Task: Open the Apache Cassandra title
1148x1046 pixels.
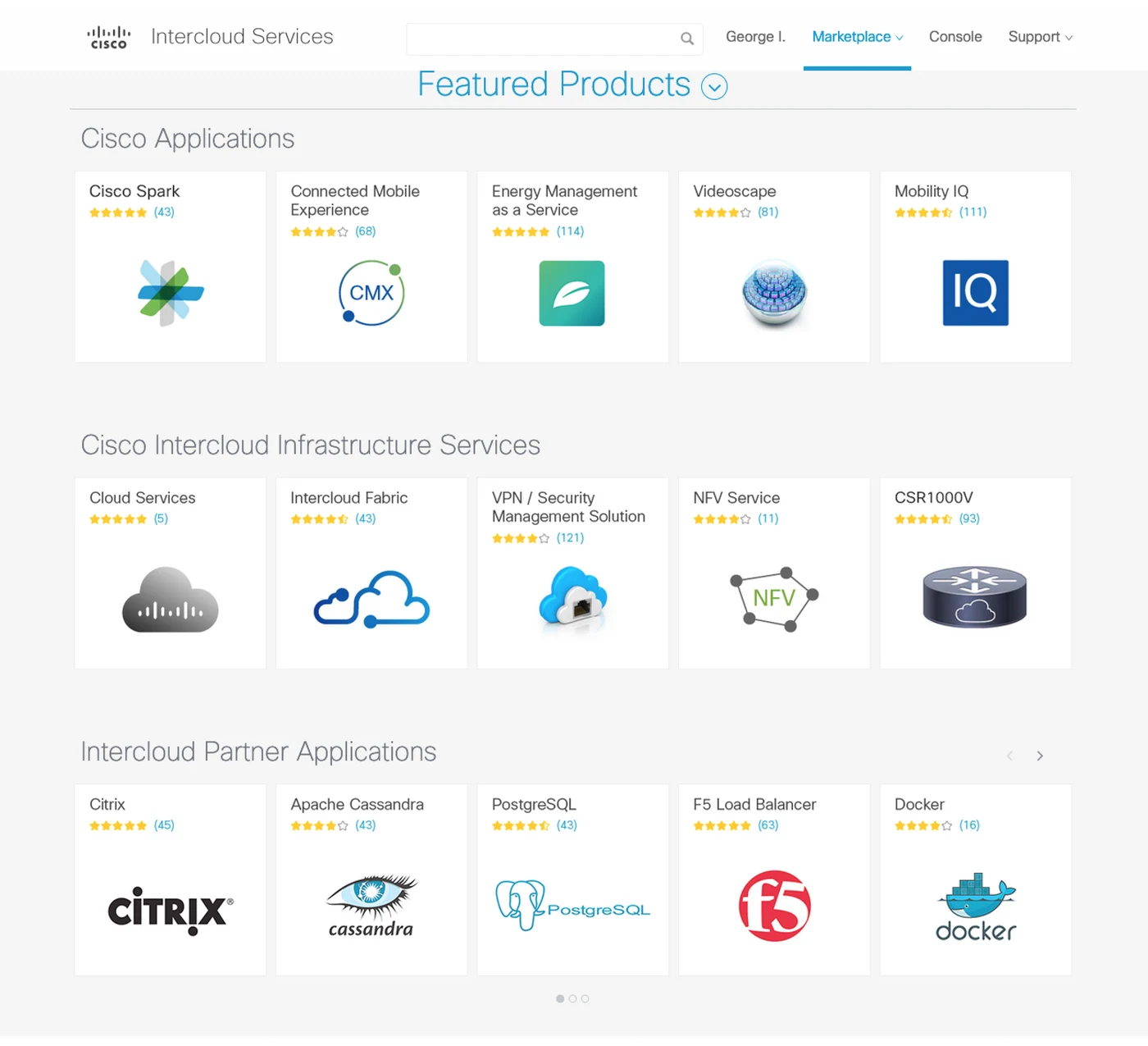Action: pos(357,805)
